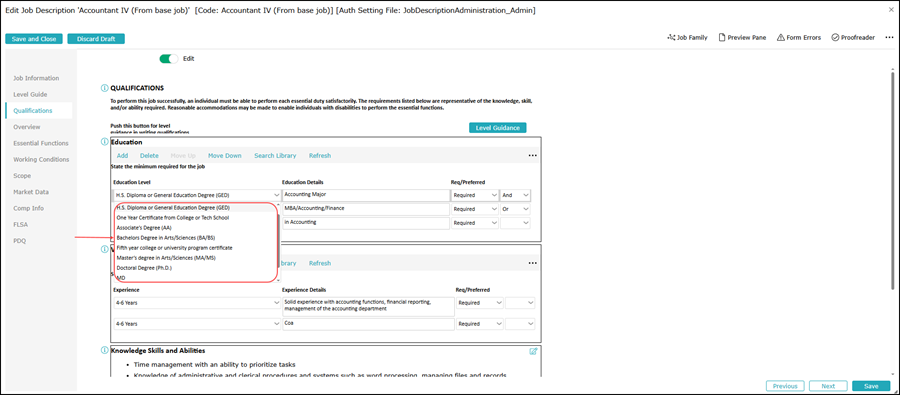The width and height of the screenshot is (900, 395).
Task: Open the And connector dropdown
Action: point(515,195)
